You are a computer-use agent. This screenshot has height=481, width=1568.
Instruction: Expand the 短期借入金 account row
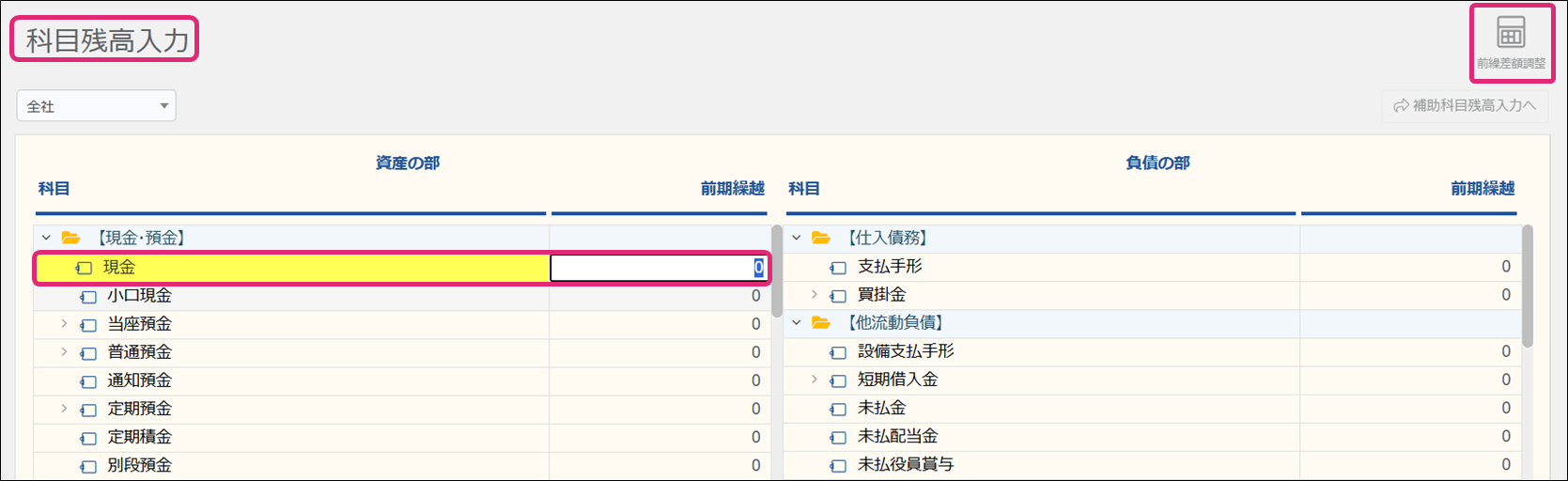click(815, 380)
